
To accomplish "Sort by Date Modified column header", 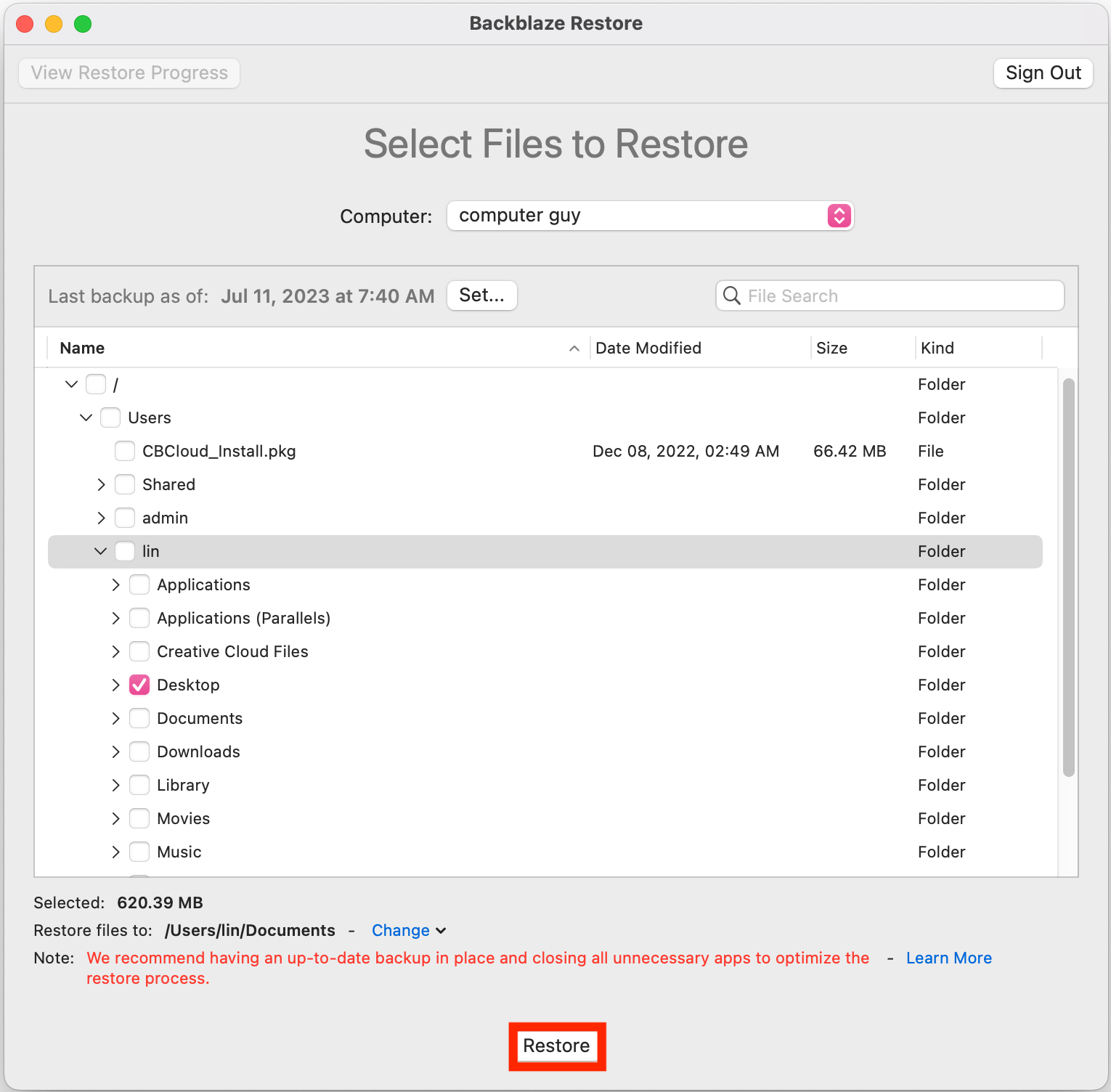I will pos(701,348).
